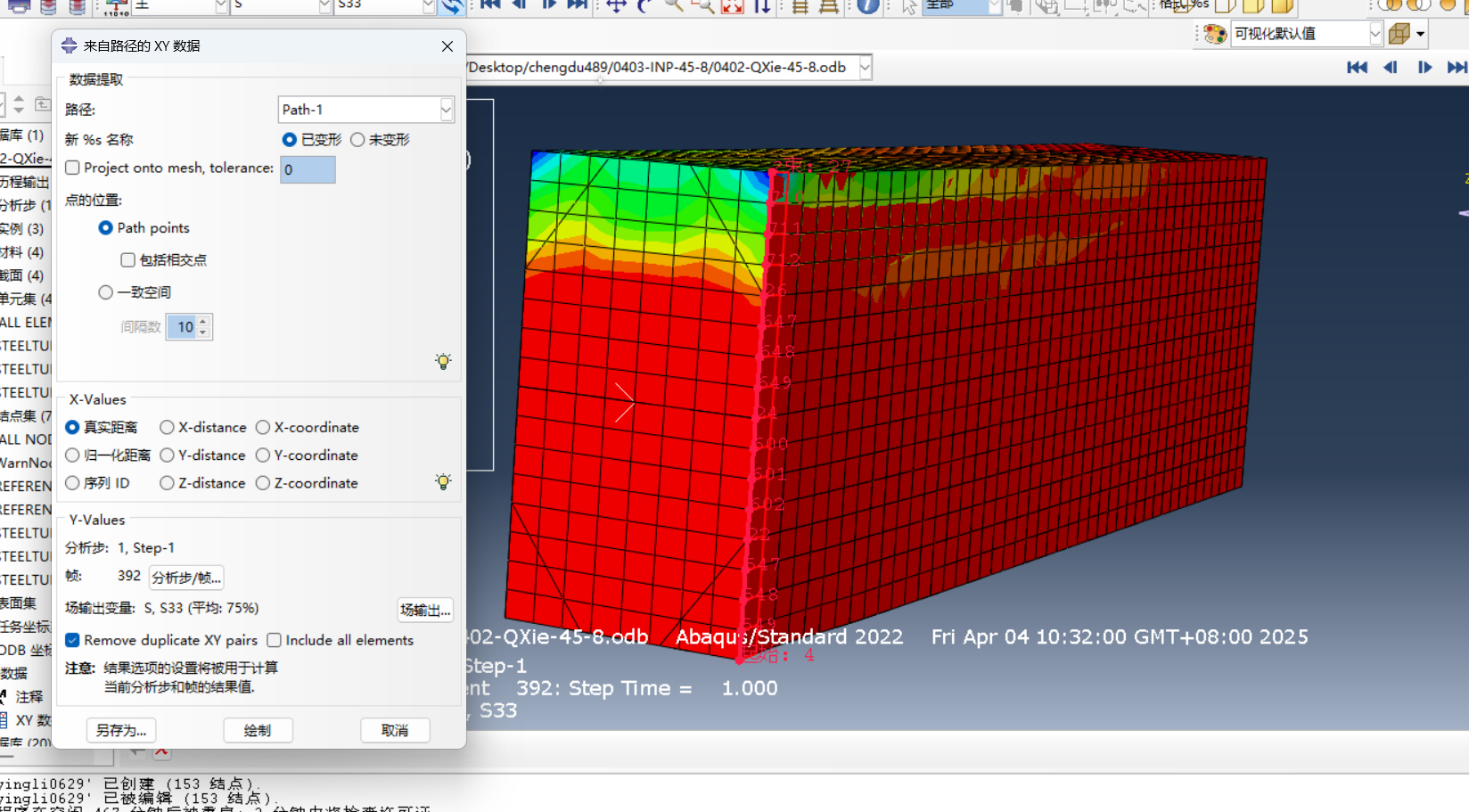Click the blue info query icon
Image resolution: width=1469 pixels, height=812 pixels.
[x=867, y=5]
